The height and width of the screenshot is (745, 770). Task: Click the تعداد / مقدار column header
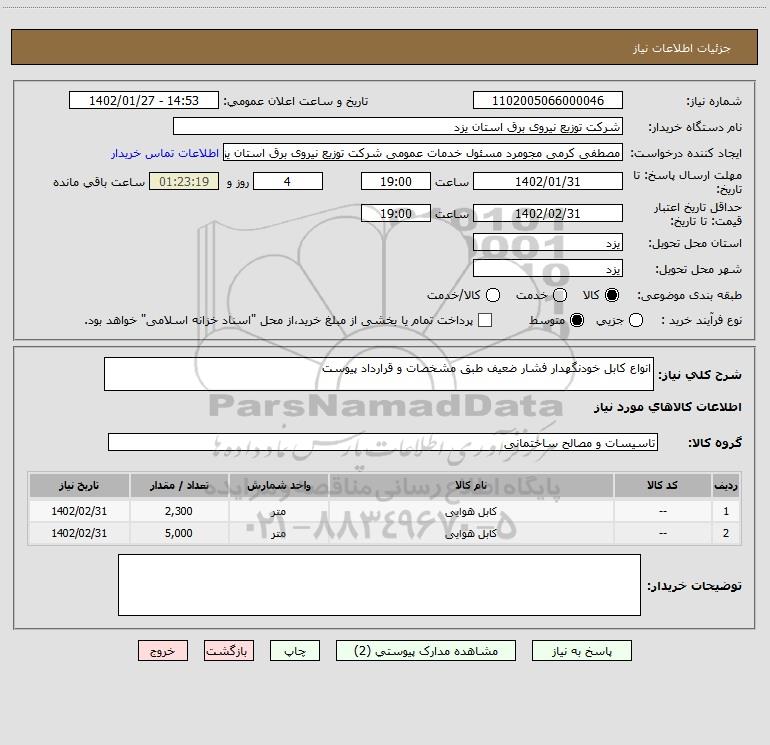(x=179, y=486)
